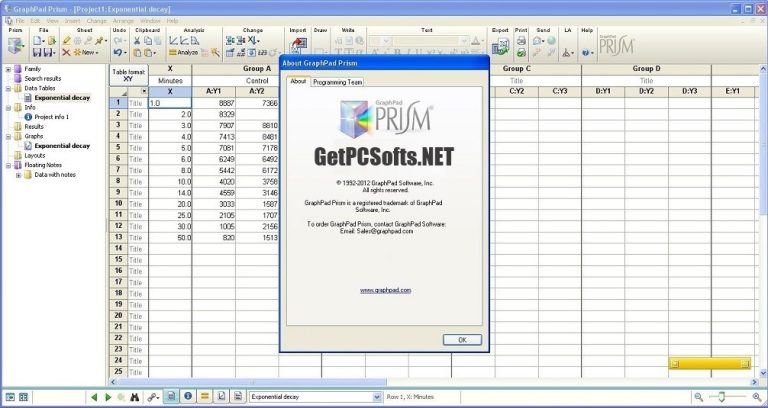
Task: Click the Analyze button
Action: pos(183,52)
